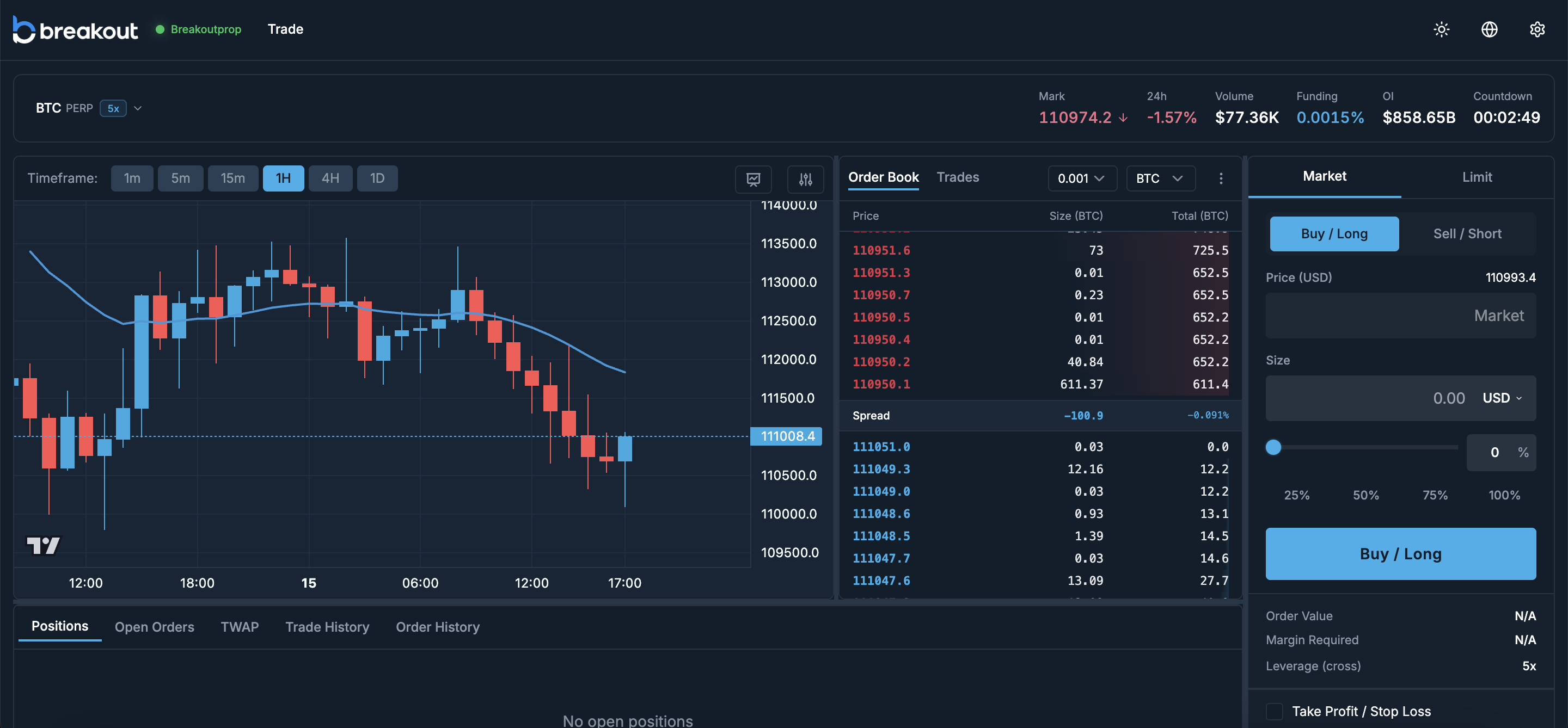1568x728 pixels.
Task: Open the globe language icon
Action: click(x=1489, y=29)
